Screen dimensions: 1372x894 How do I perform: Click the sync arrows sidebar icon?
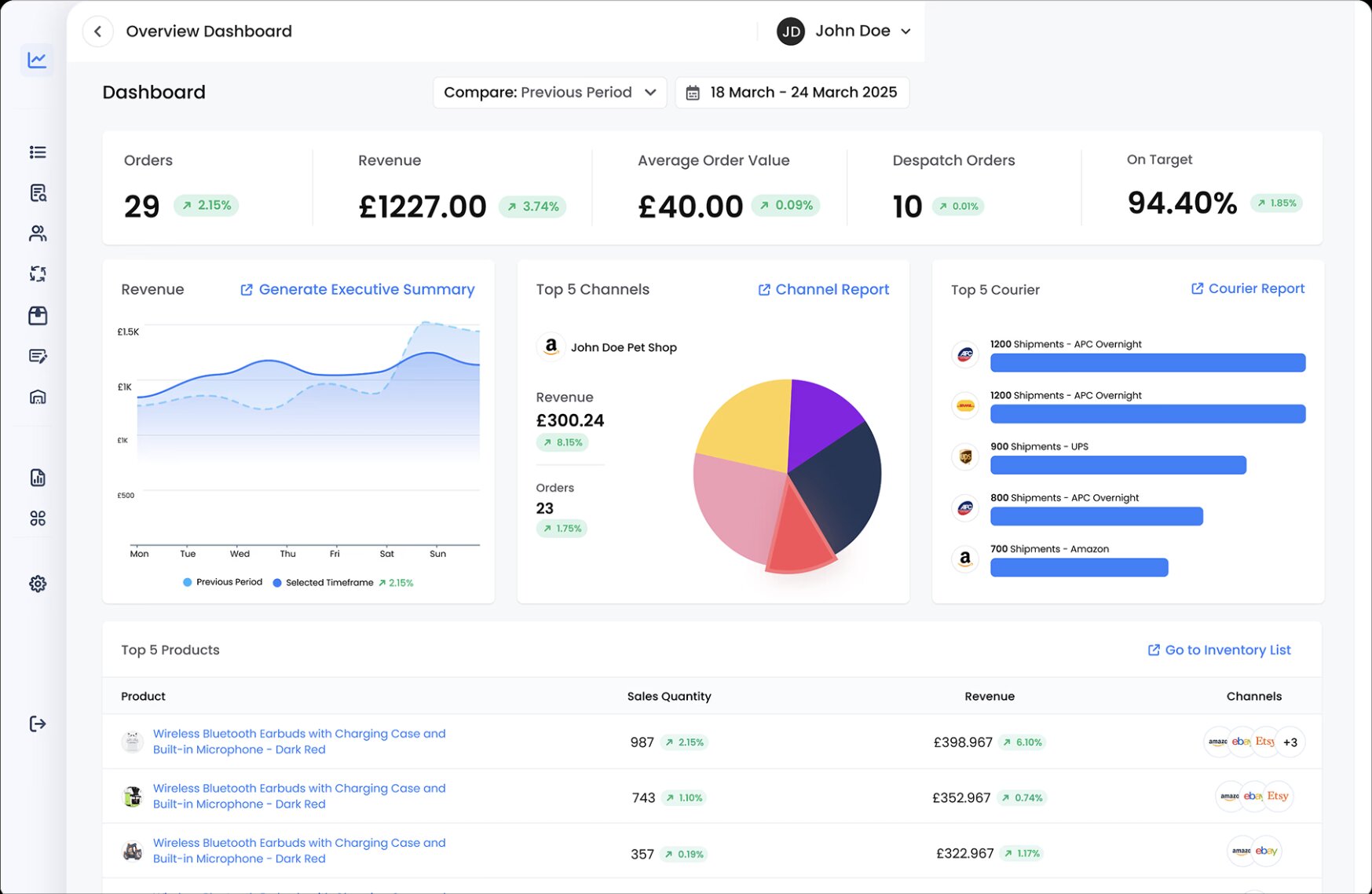(37, 274)
